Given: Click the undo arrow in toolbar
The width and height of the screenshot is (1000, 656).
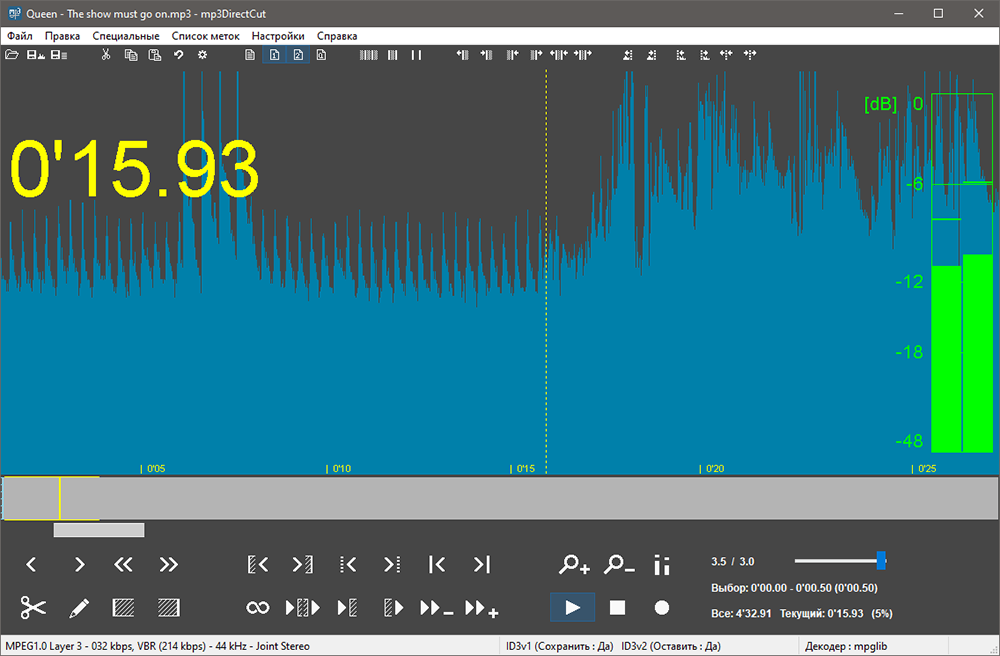Looking at the screenshot, I should point(178,55).
